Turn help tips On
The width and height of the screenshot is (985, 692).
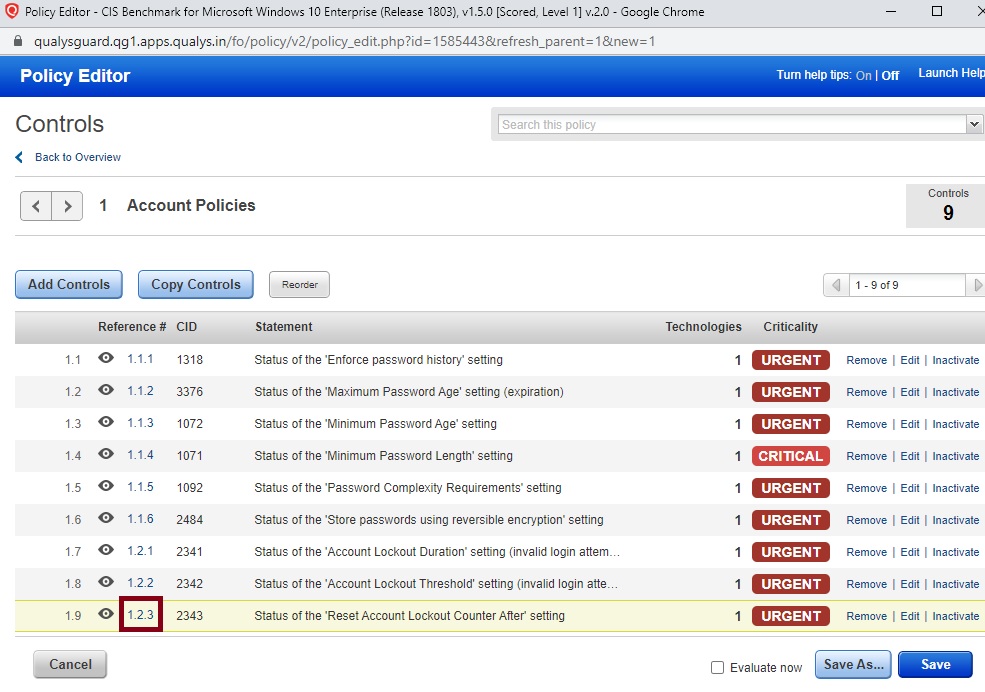[x=864, y=75]
